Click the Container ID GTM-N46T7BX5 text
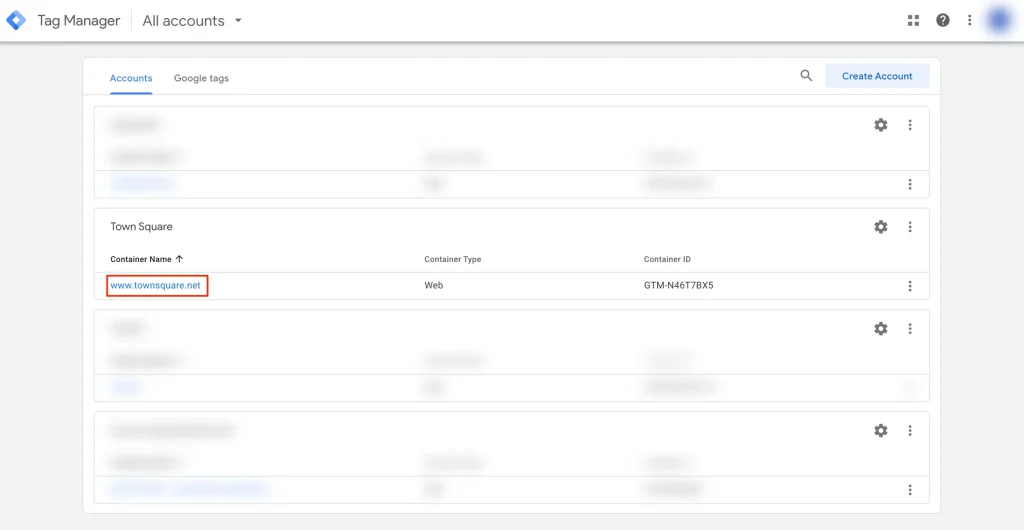1024x530 pixels. 678,286
